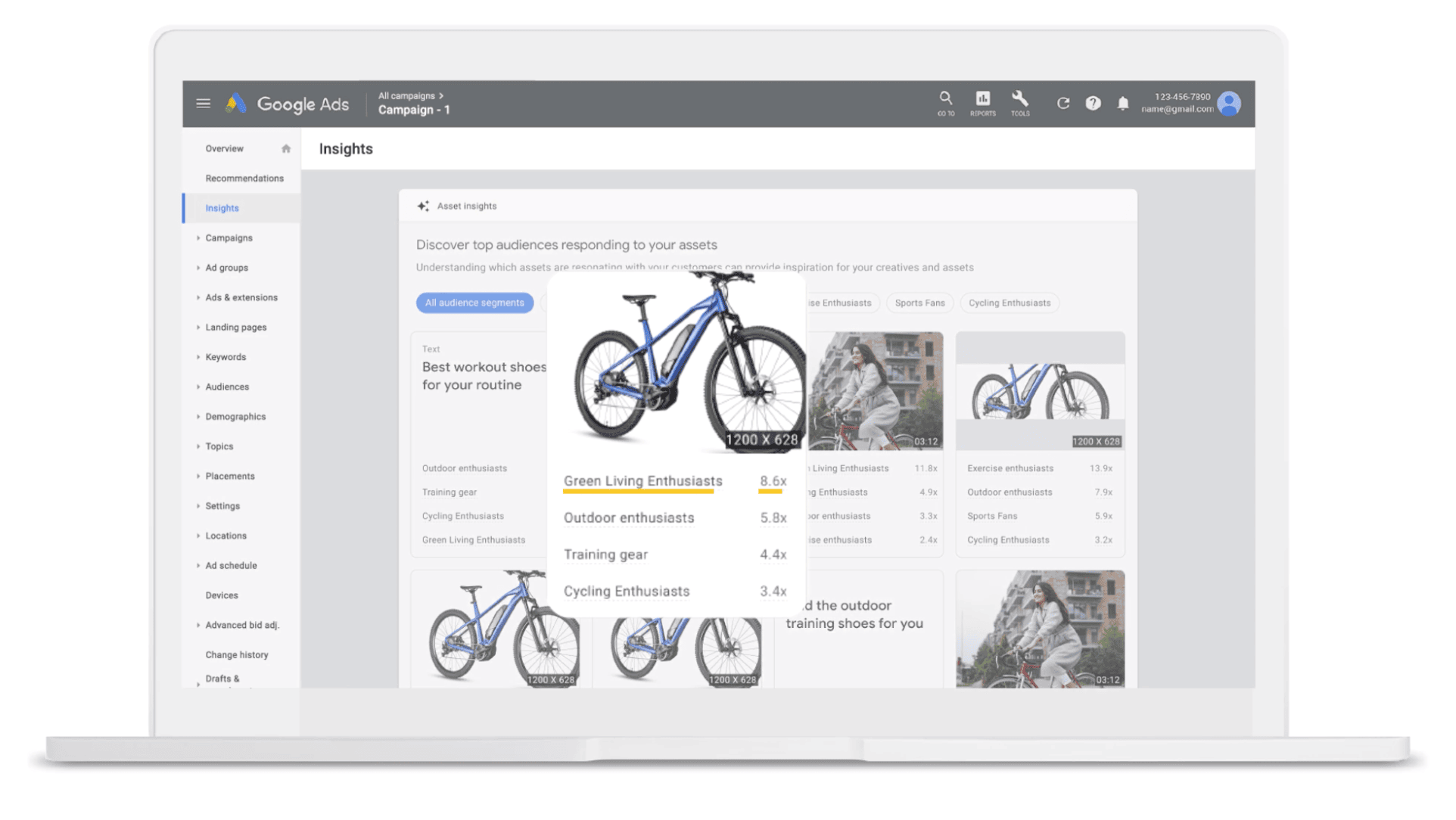The width and height of the screenshot is (1456, 820).
Task: Open the Tools wrench icon
Action: coord(1020,104)
